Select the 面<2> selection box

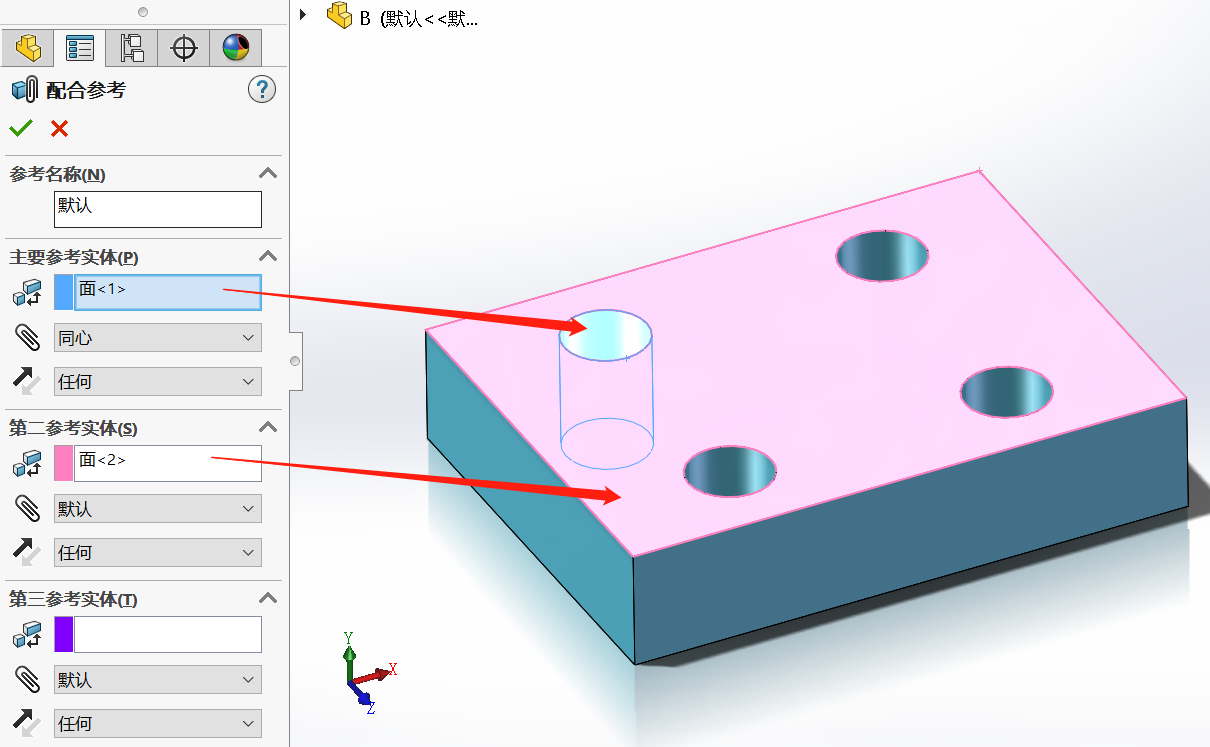[x=168, y=463]
